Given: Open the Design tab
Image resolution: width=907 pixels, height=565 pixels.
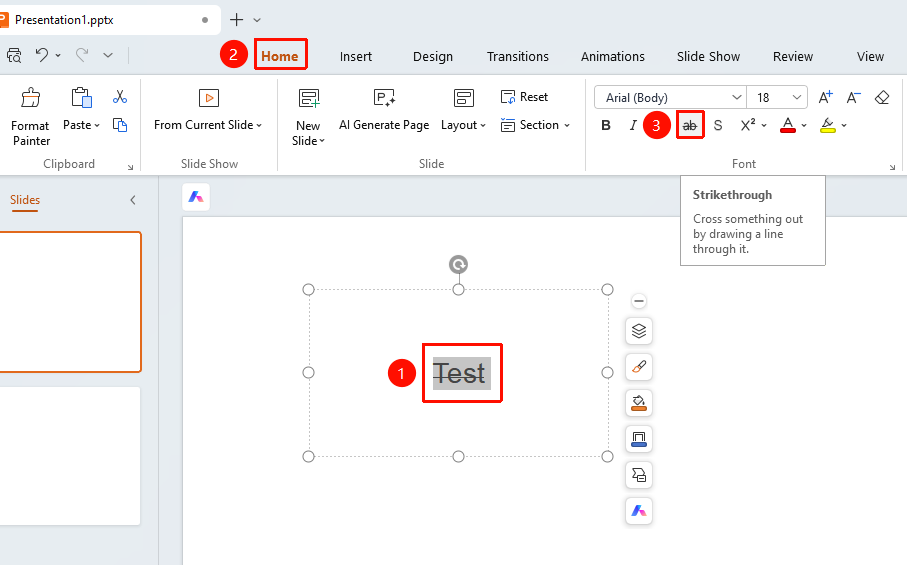Looking at the screenshot, I should [x=433, y=56].
